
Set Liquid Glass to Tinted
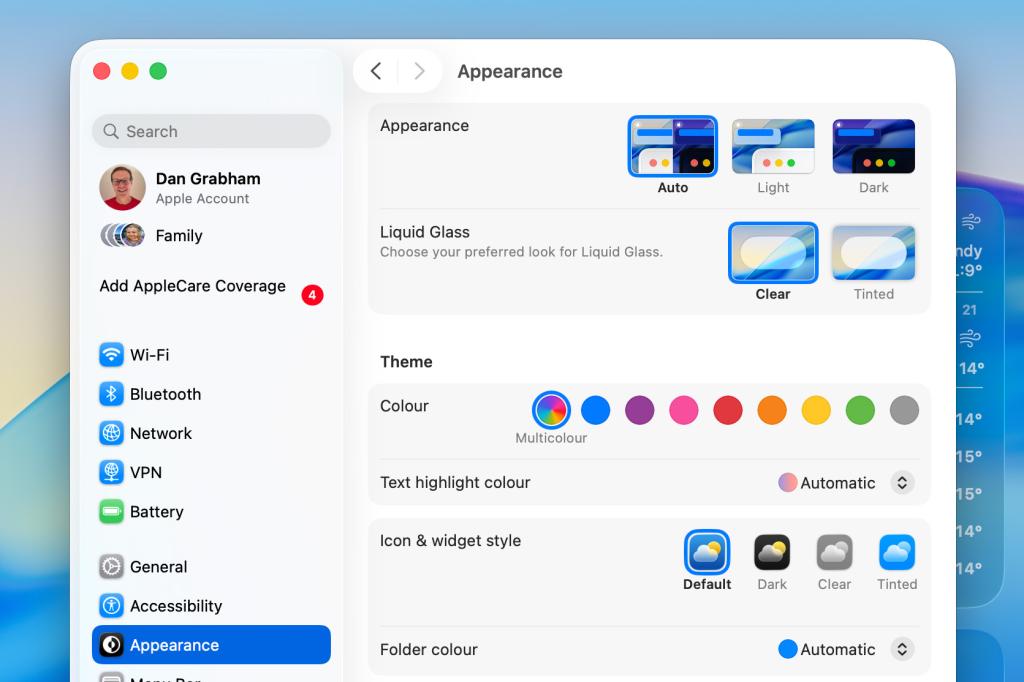click(873, 253)
